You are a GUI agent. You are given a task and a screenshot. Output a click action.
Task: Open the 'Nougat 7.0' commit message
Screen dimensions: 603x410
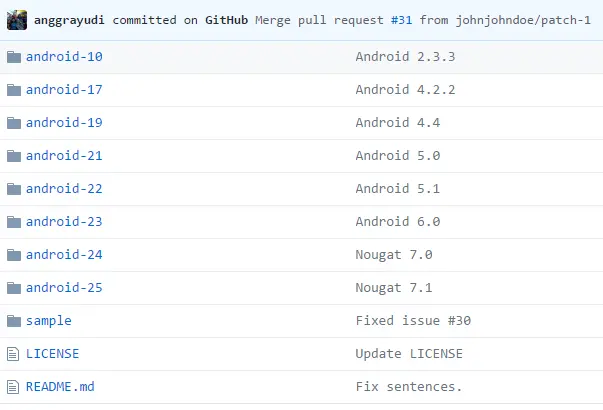(x=394, y=255)
